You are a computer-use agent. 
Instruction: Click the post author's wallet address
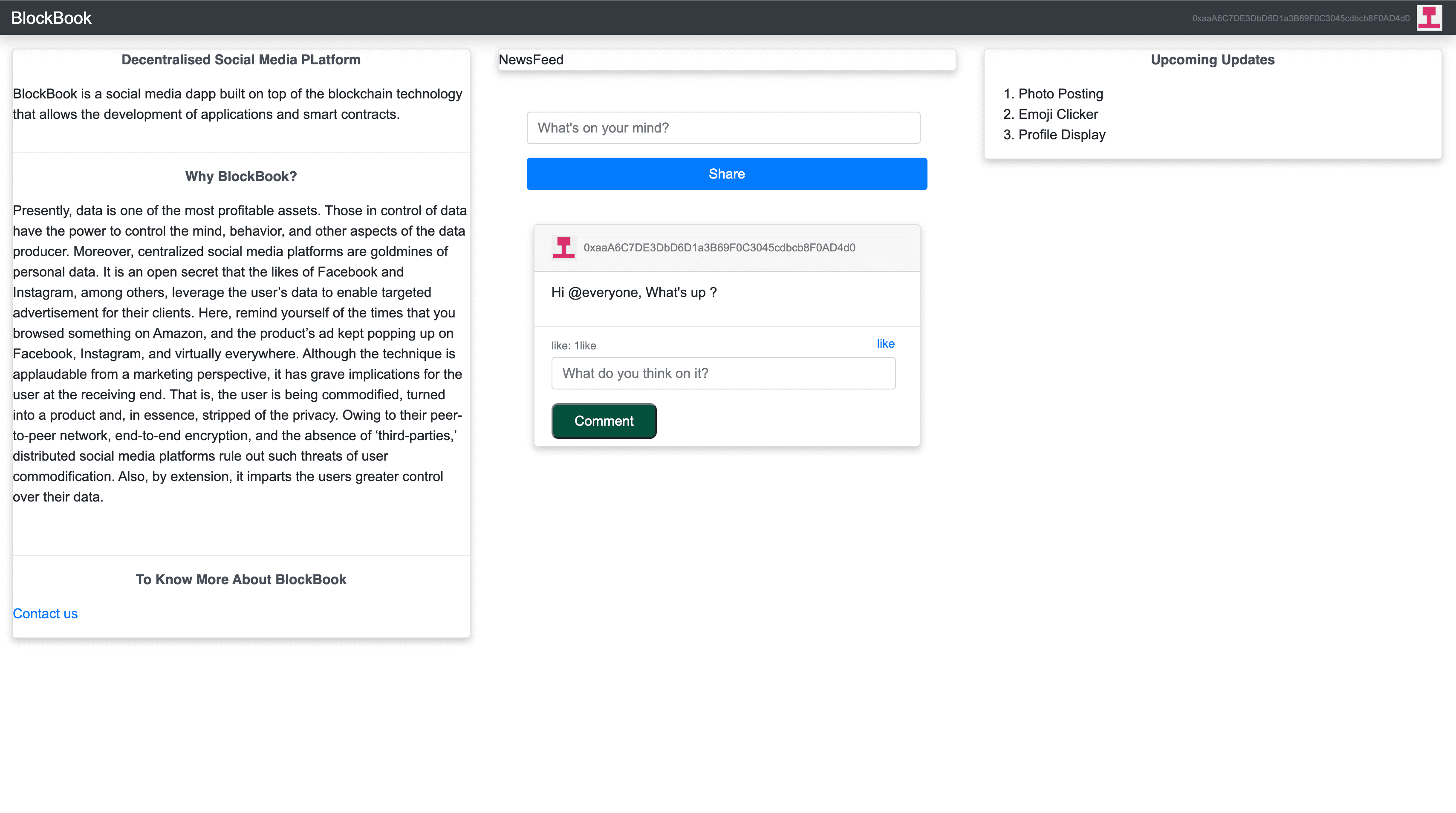[719, 248]
